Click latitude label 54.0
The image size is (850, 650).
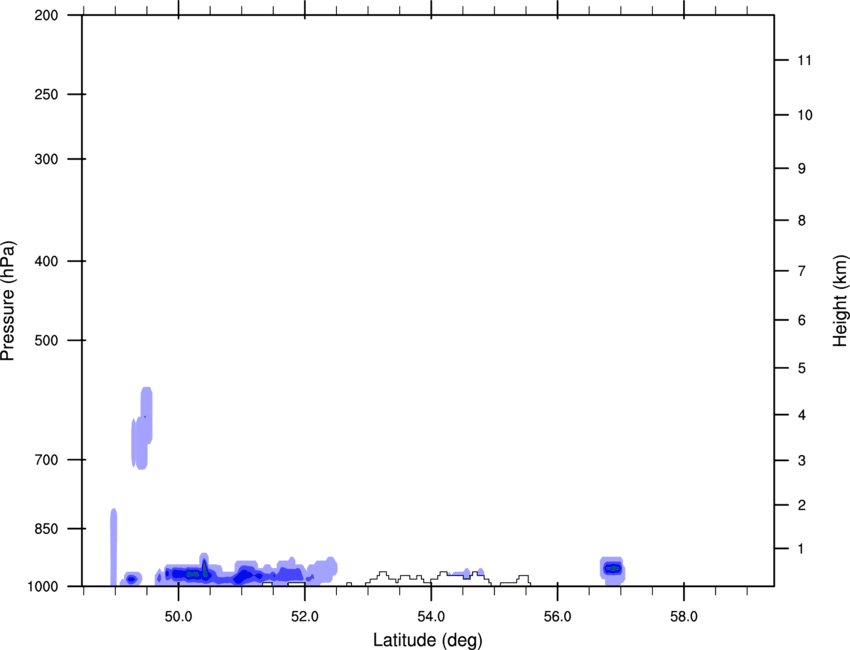pos(431,617)
